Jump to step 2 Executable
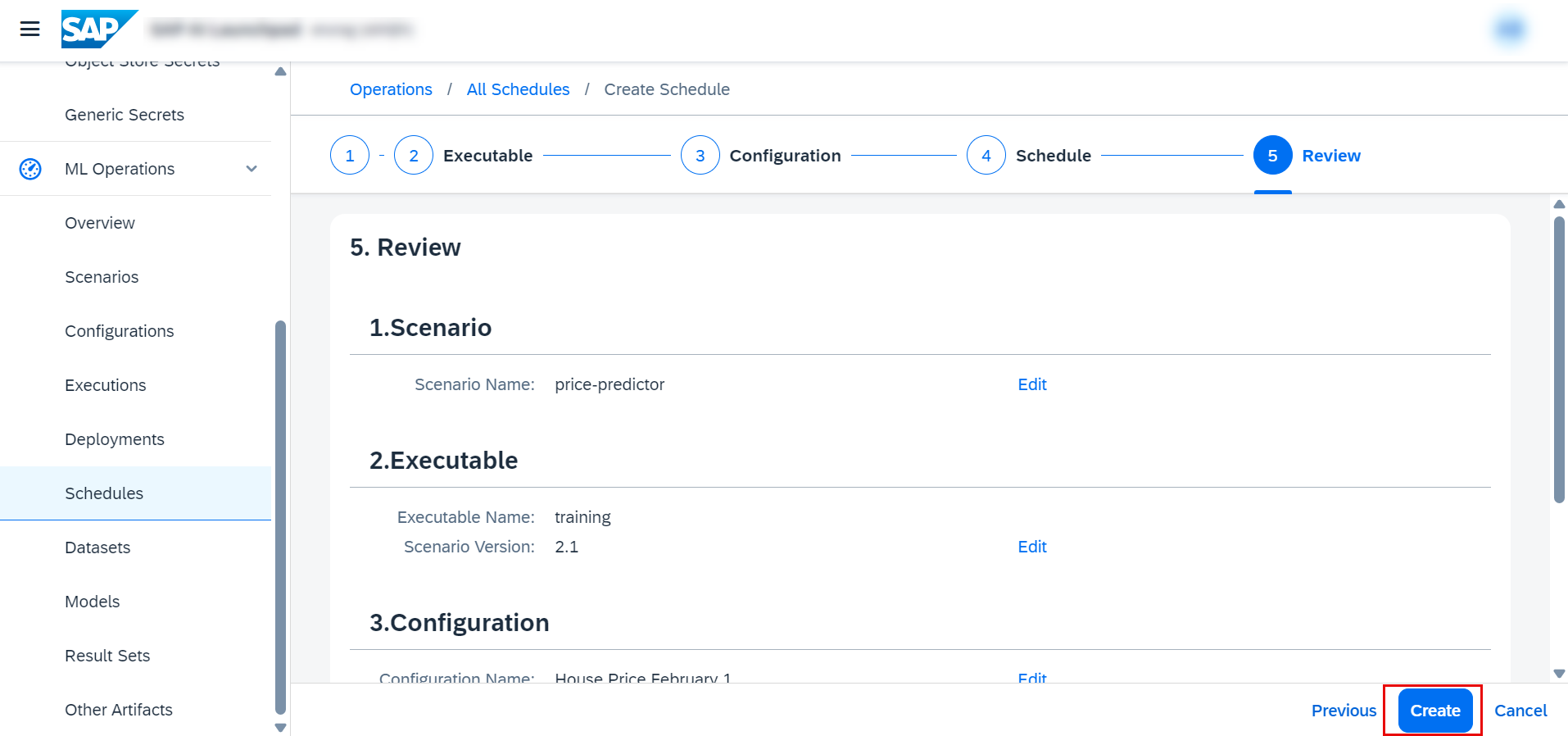Screen dimensions: 1568x736 pos(414,156)
